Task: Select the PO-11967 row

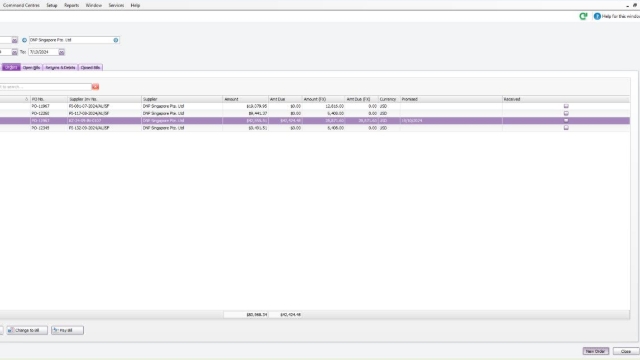Action: pos(315,106)
